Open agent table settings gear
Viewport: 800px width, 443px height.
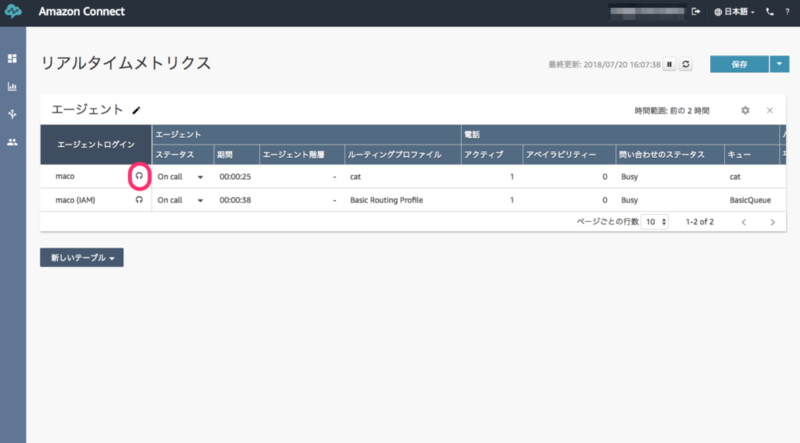tap(745, 110)
